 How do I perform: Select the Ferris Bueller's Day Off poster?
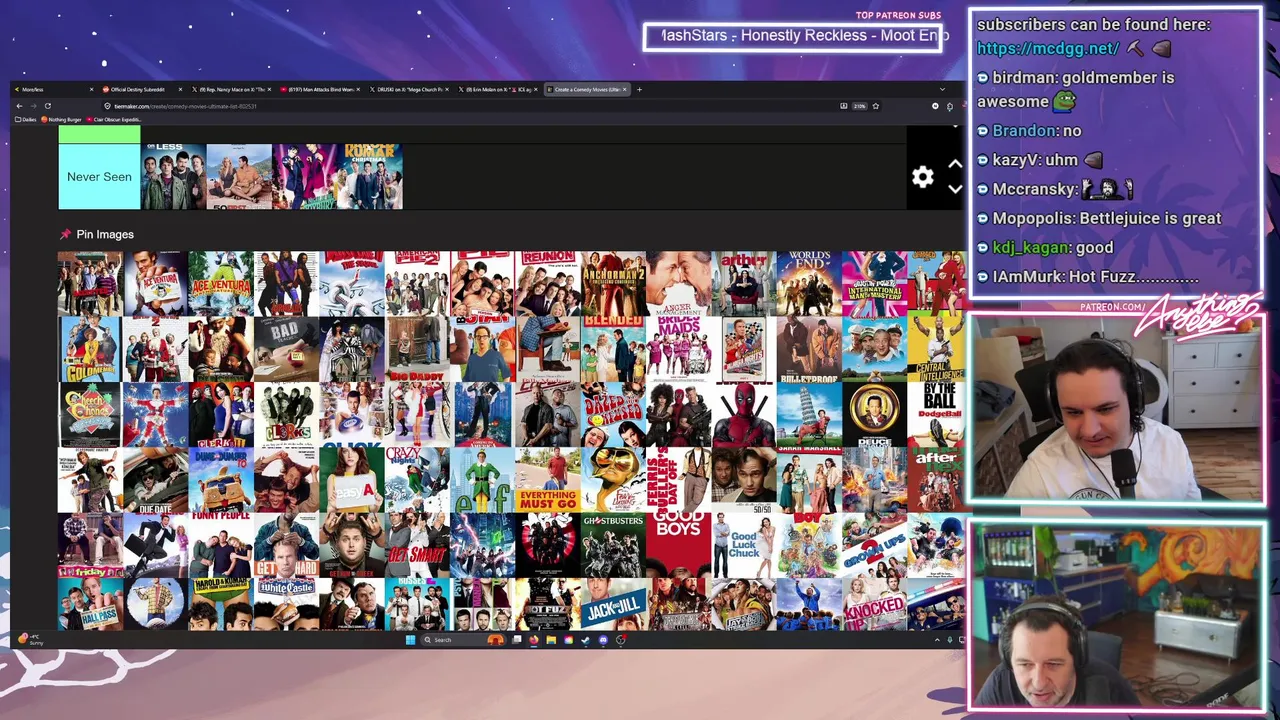pyautogui.click(x=678, y=479)
